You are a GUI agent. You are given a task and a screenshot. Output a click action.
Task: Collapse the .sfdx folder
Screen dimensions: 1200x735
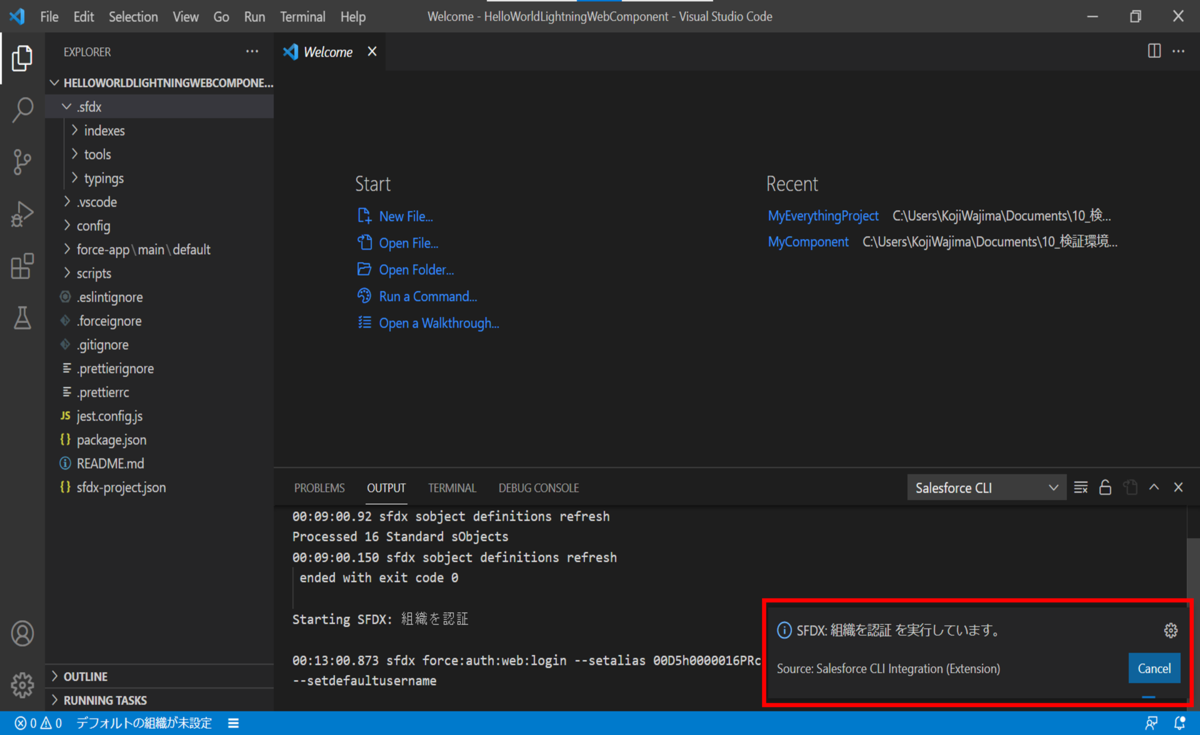click(x=160, y=107)
